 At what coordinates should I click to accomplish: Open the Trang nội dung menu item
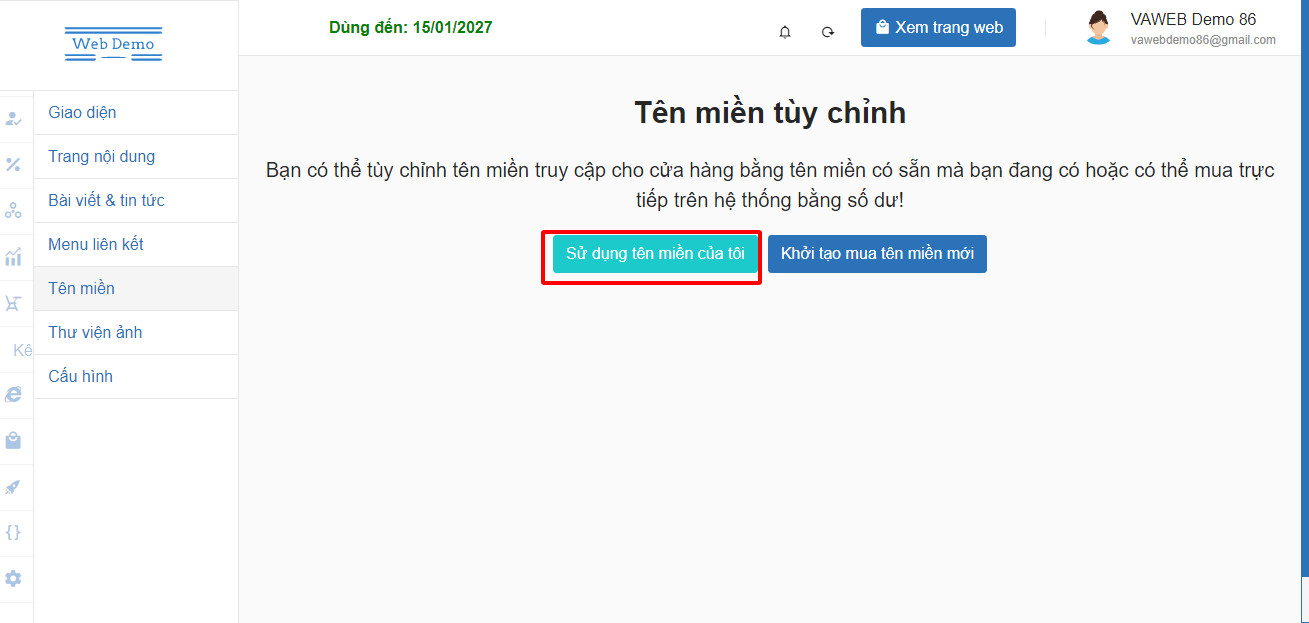[x=101, y=156]
